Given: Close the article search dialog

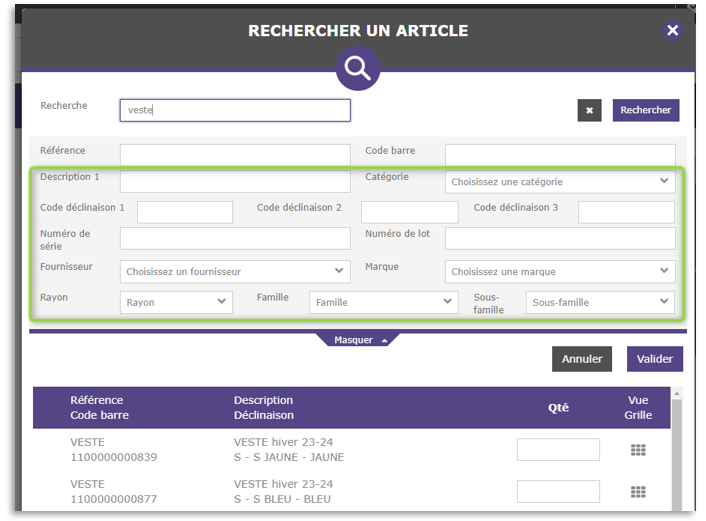Looking at the screenshot, I should pos(672,31).
